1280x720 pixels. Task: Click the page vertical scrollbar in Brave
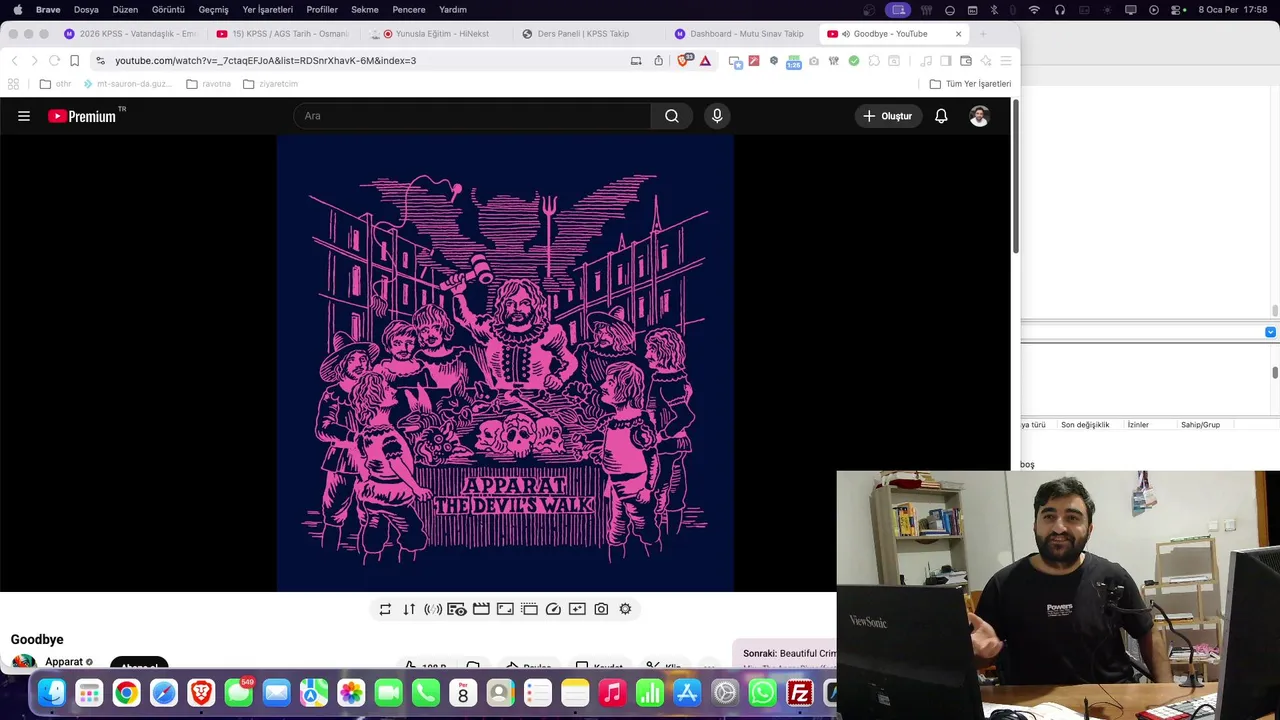pyautogui.click(x=1016, y=177)
